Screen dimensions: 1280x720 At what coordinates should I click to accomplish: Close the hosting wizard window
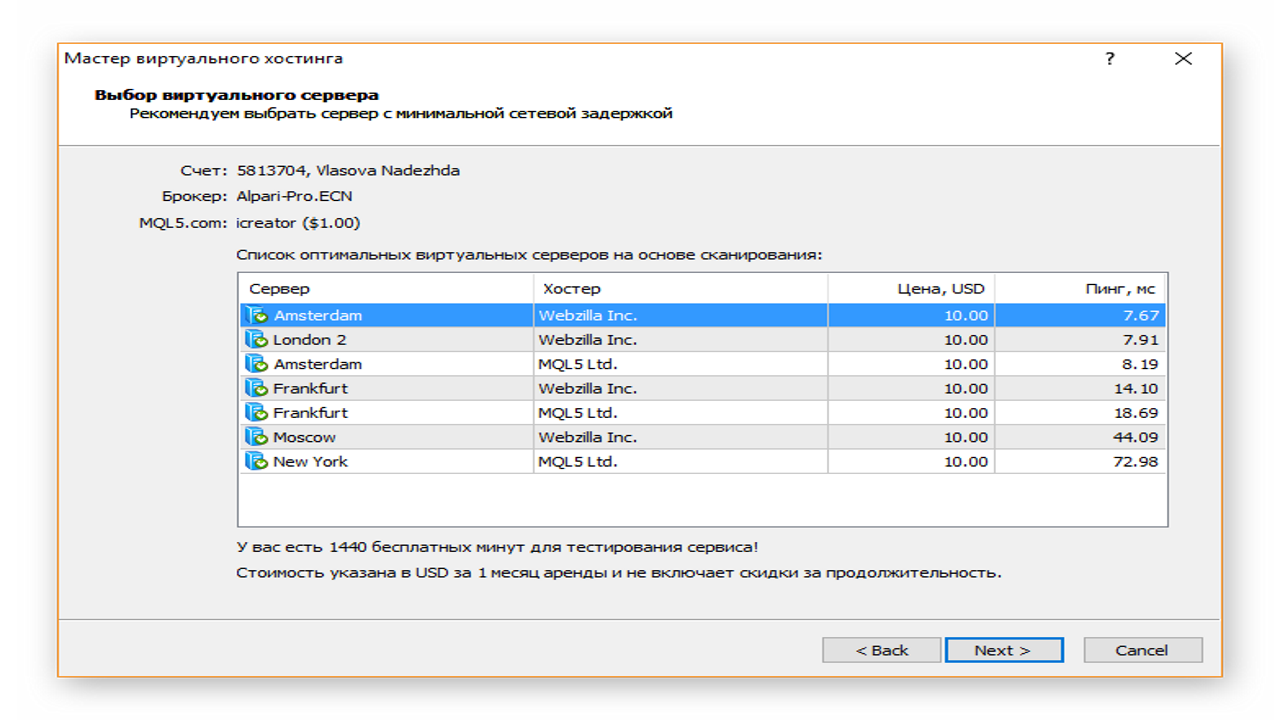tap(1183, 59)
